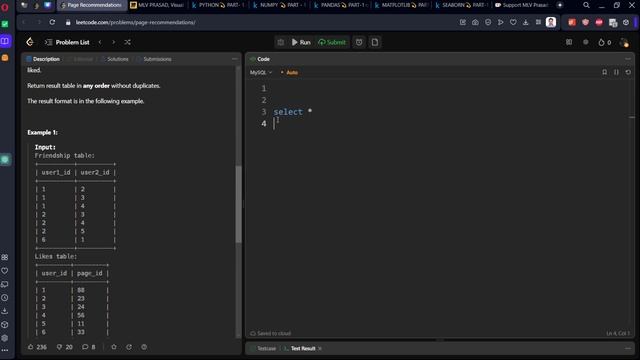Switch to PYTHON PART-1 browser tab
This screenshot has height=360, width=640.
[x=218, y=5]
